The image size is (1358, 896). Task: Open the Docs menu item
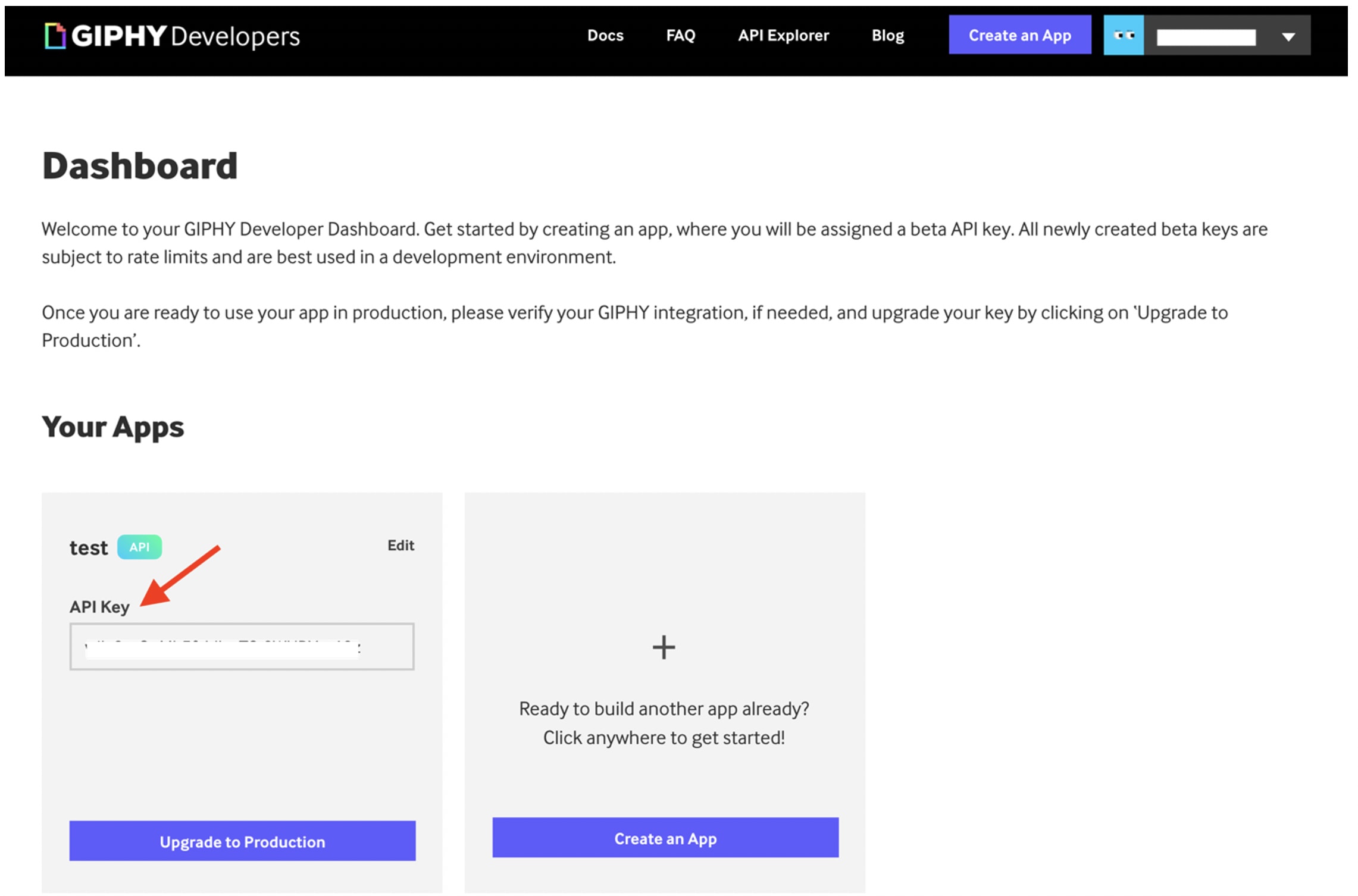tap(605, 35)
